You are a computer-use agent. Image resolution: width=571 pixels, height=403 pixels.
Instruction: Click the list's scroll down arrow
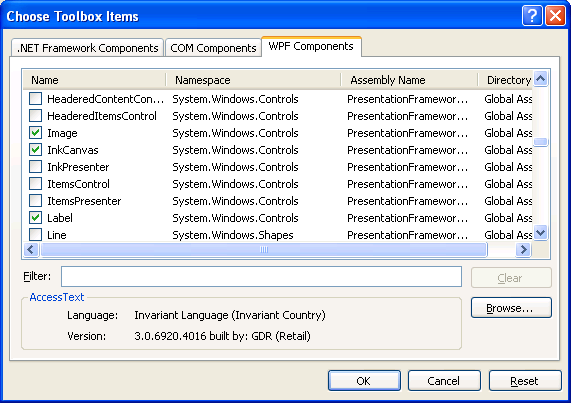(541, 232)
